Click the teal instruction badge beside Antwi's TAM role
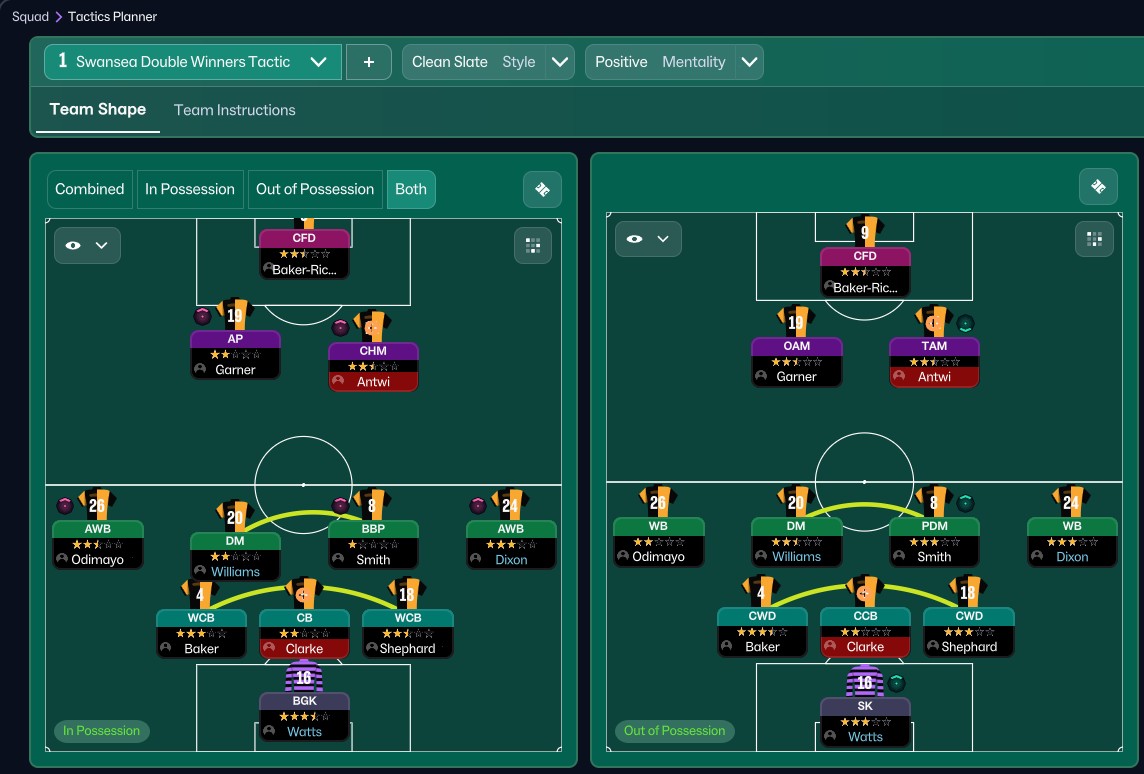 pyautogui.click(x=965, y=324)
